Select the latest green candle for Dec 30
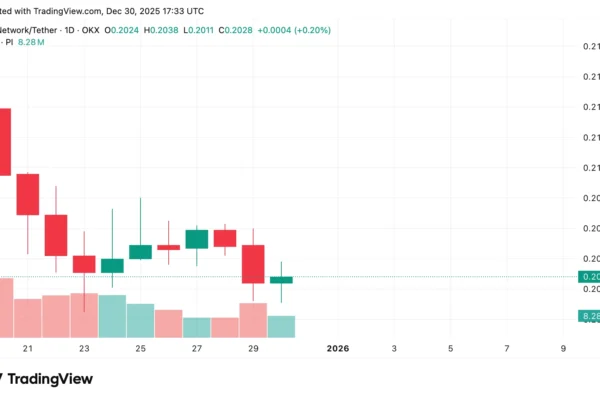600x400 pixels. coord(282,280)
